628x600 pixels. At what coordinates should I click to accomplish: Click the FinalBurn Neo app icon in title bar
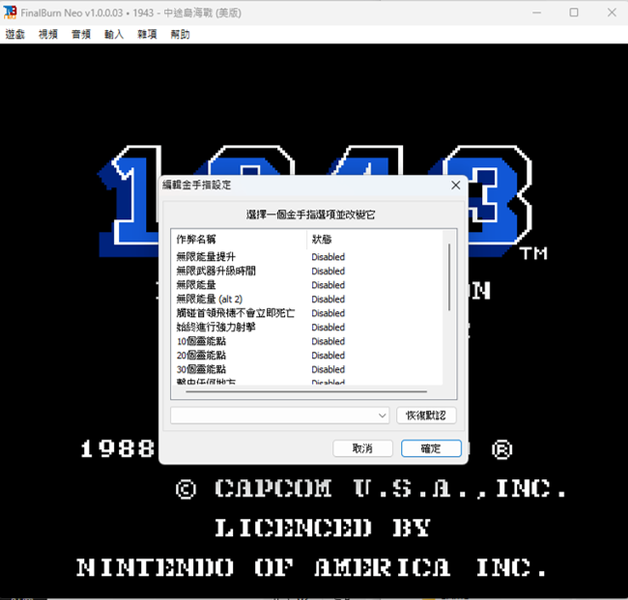[10, 12]
